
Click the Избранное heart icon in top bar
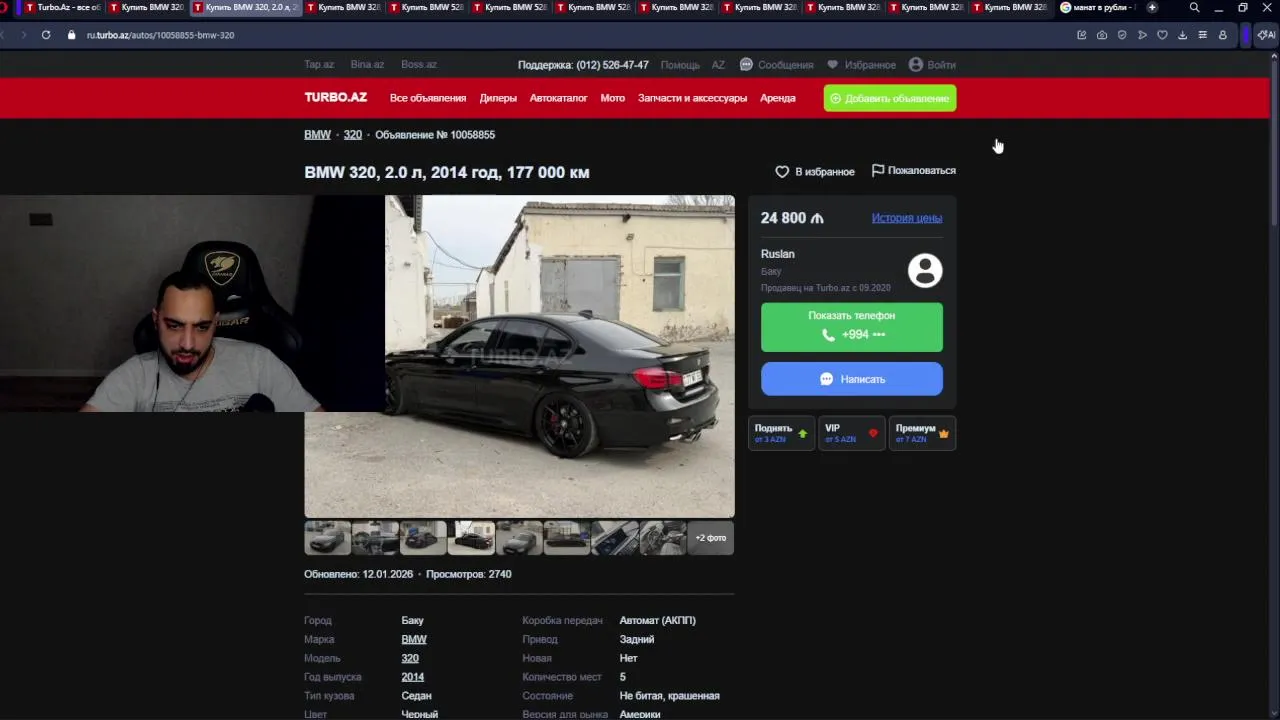pos(832,64)
